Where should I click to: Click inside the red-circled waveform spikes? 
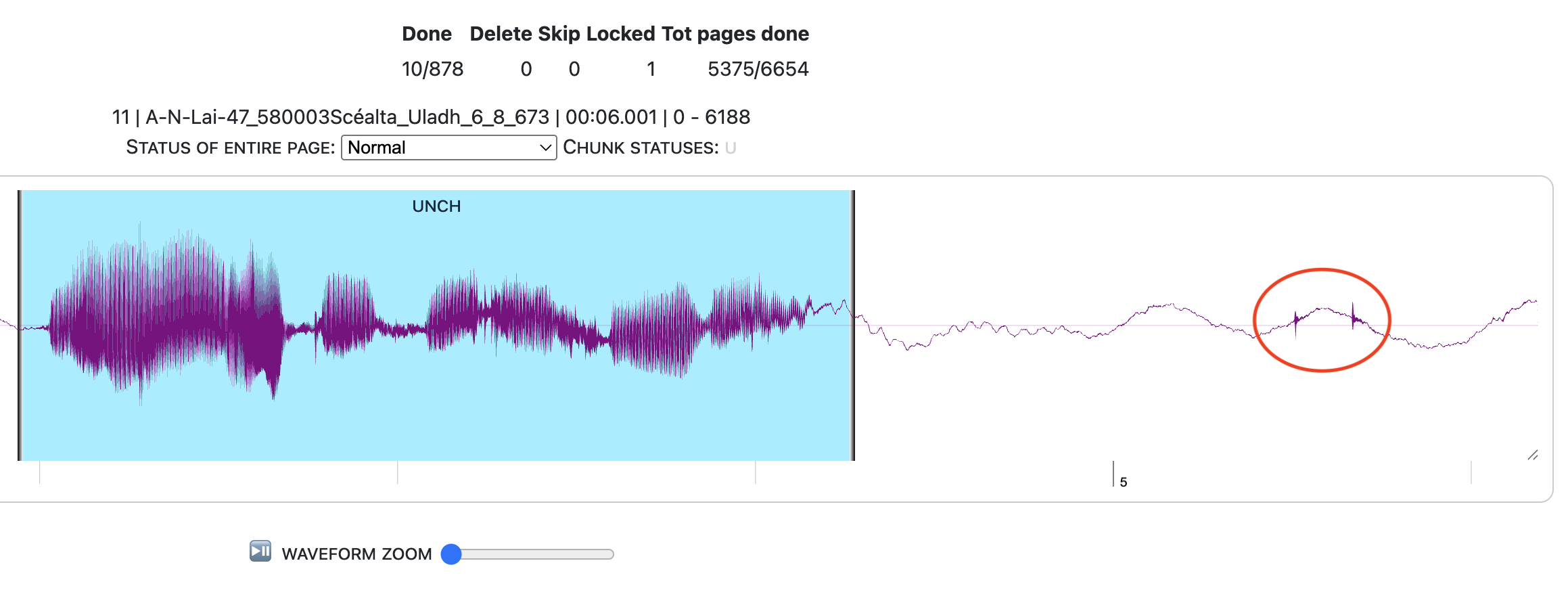(1322, 319)
